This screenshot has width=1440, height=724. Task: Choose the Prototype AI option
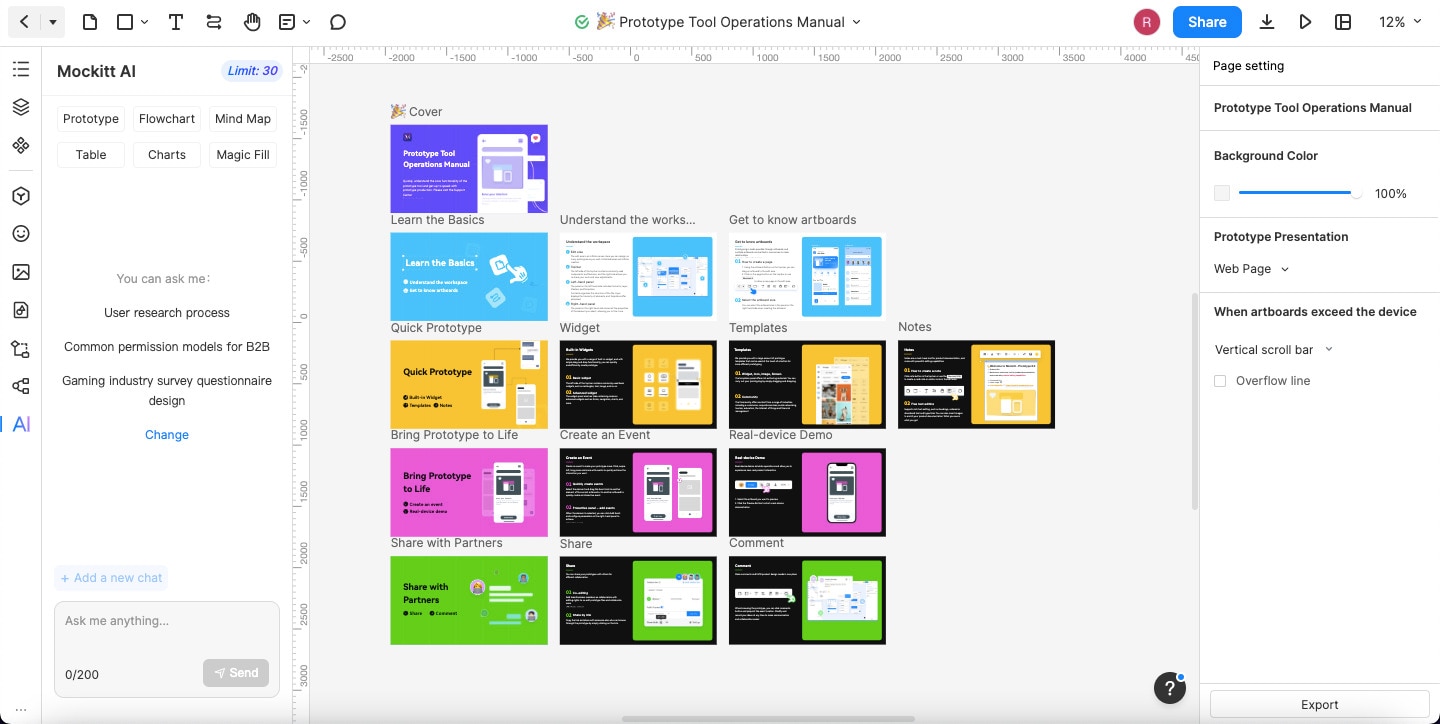click(91, 119)
